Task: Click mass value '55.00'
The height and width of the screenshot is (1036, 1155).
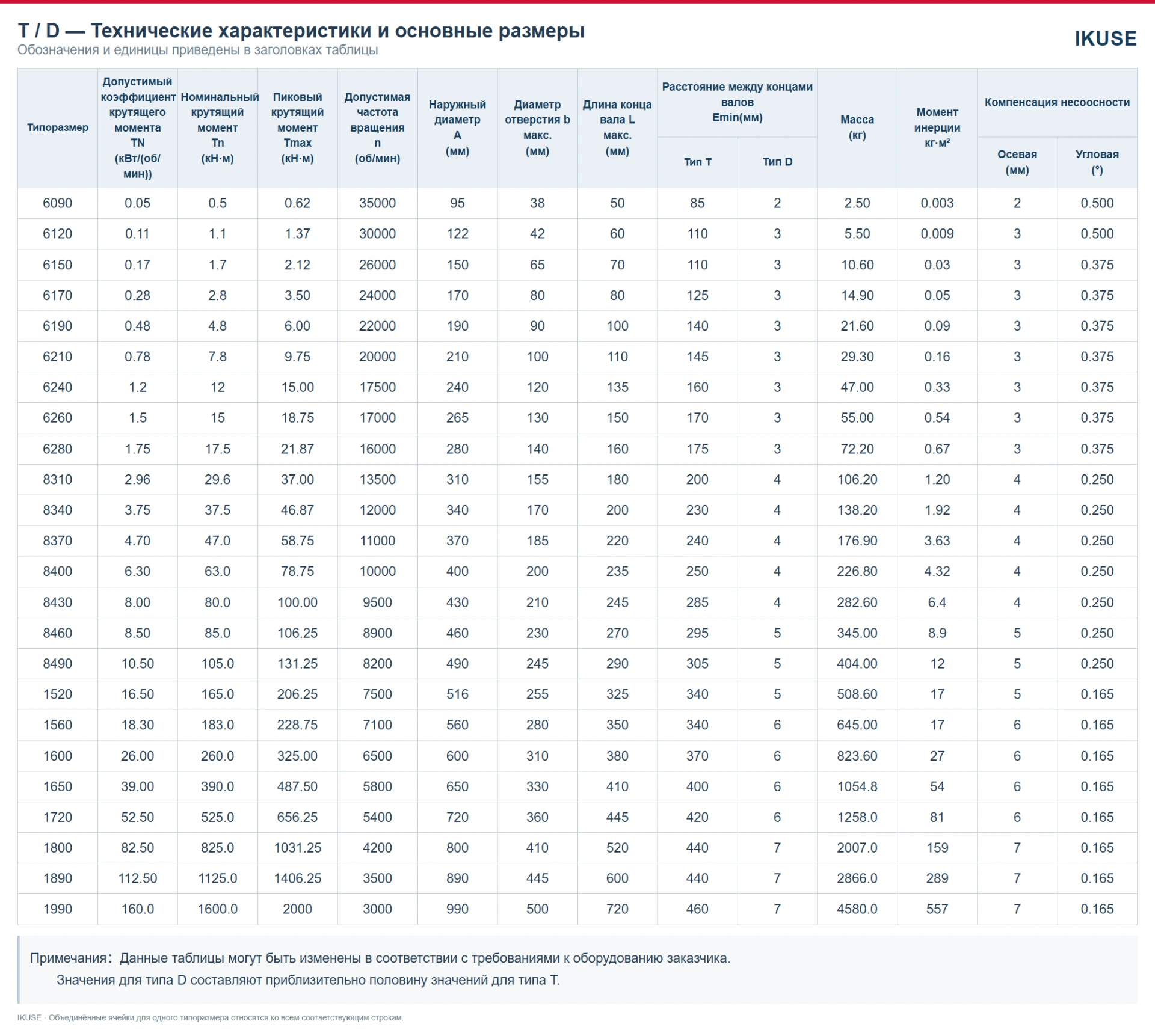Action: [x=857, y=418]
